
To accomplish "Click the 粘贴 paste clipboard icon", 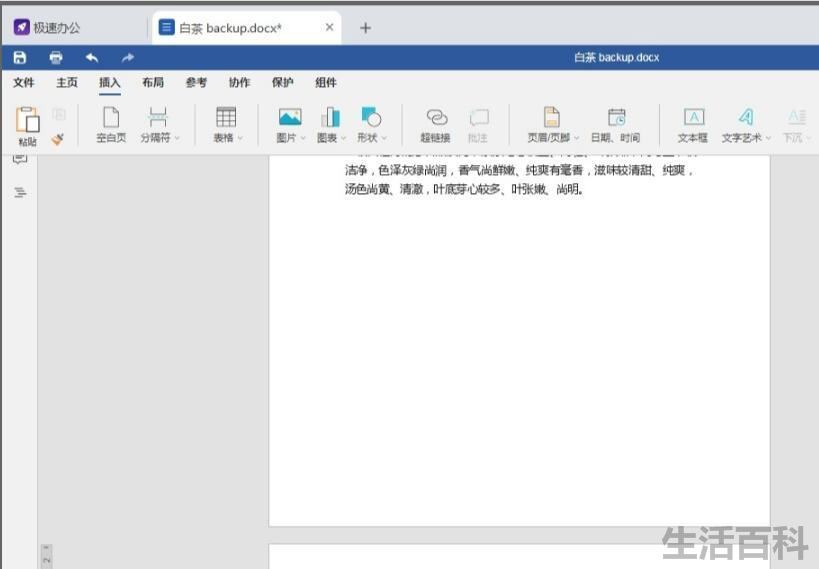I will [28, 120].
